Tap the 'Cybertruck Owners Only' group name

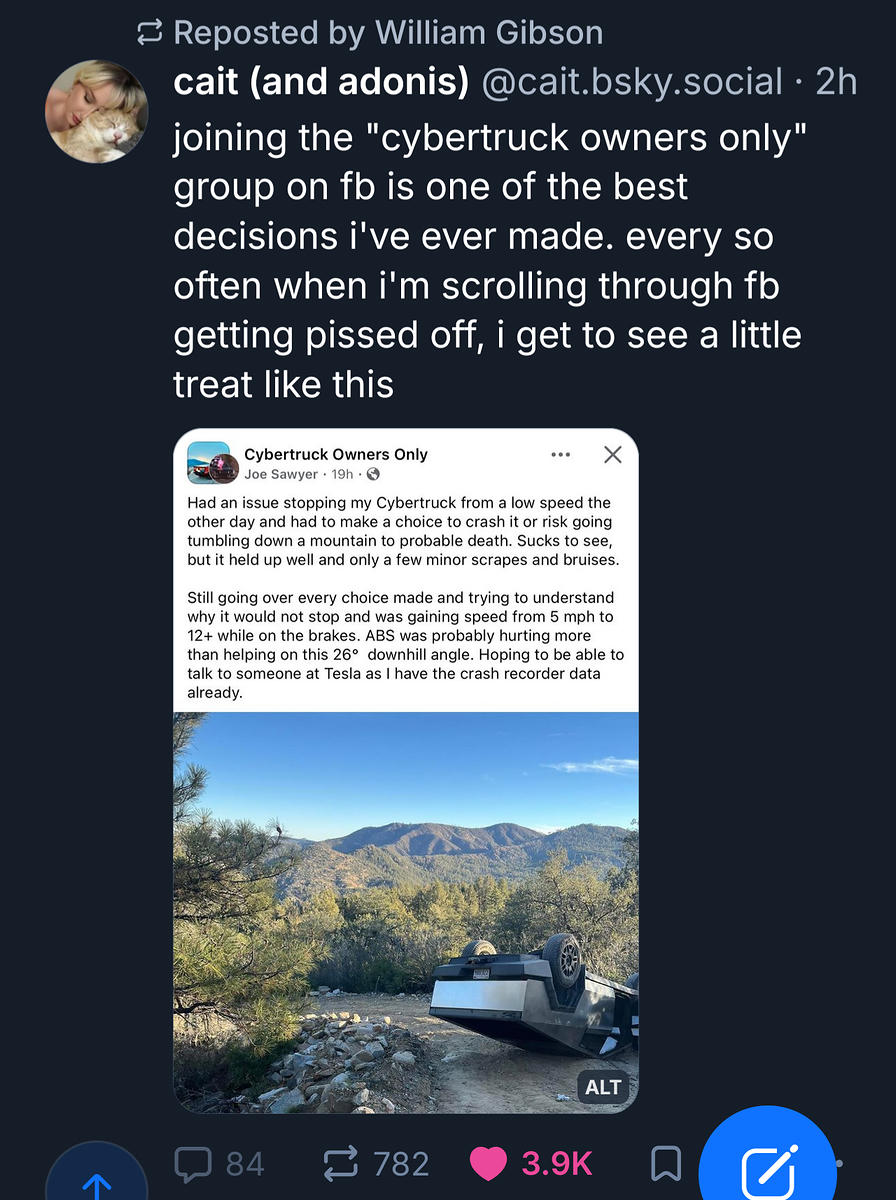coord(336,454)
